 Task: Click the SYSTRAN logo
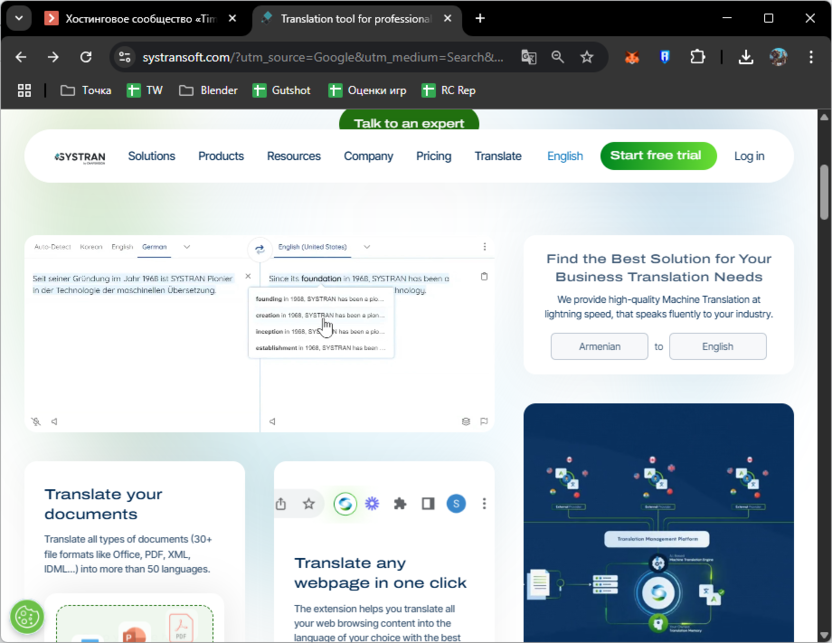(80, 157)
